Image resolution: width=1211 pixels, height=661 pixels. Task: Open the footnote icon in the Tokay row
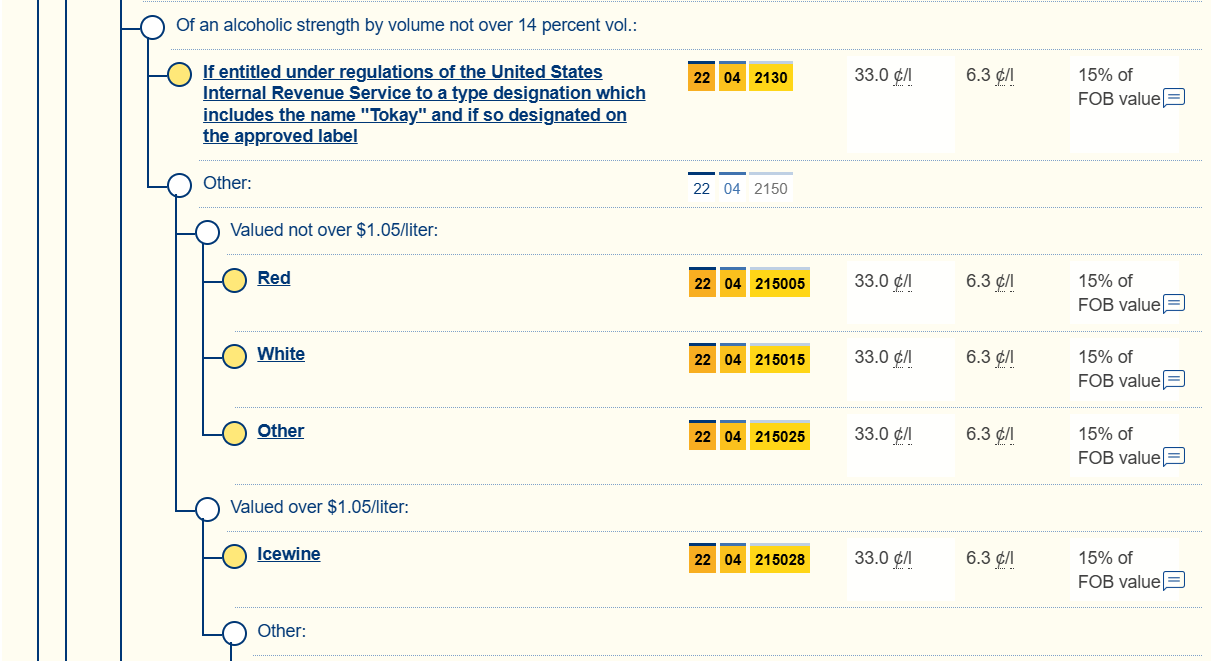click(1174, 98)
